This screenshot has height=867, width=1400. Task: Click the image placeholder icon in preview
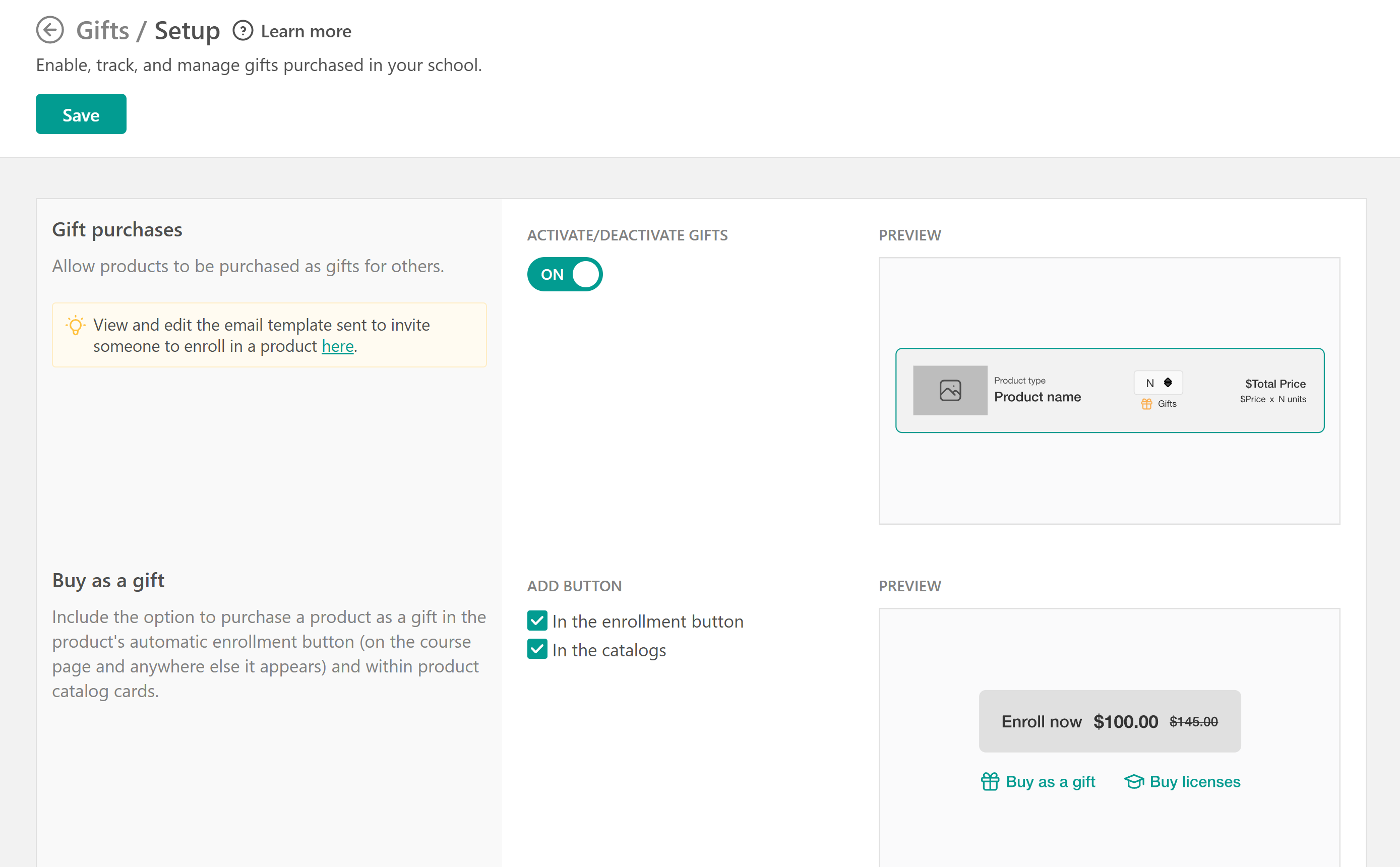click(950, 391)
